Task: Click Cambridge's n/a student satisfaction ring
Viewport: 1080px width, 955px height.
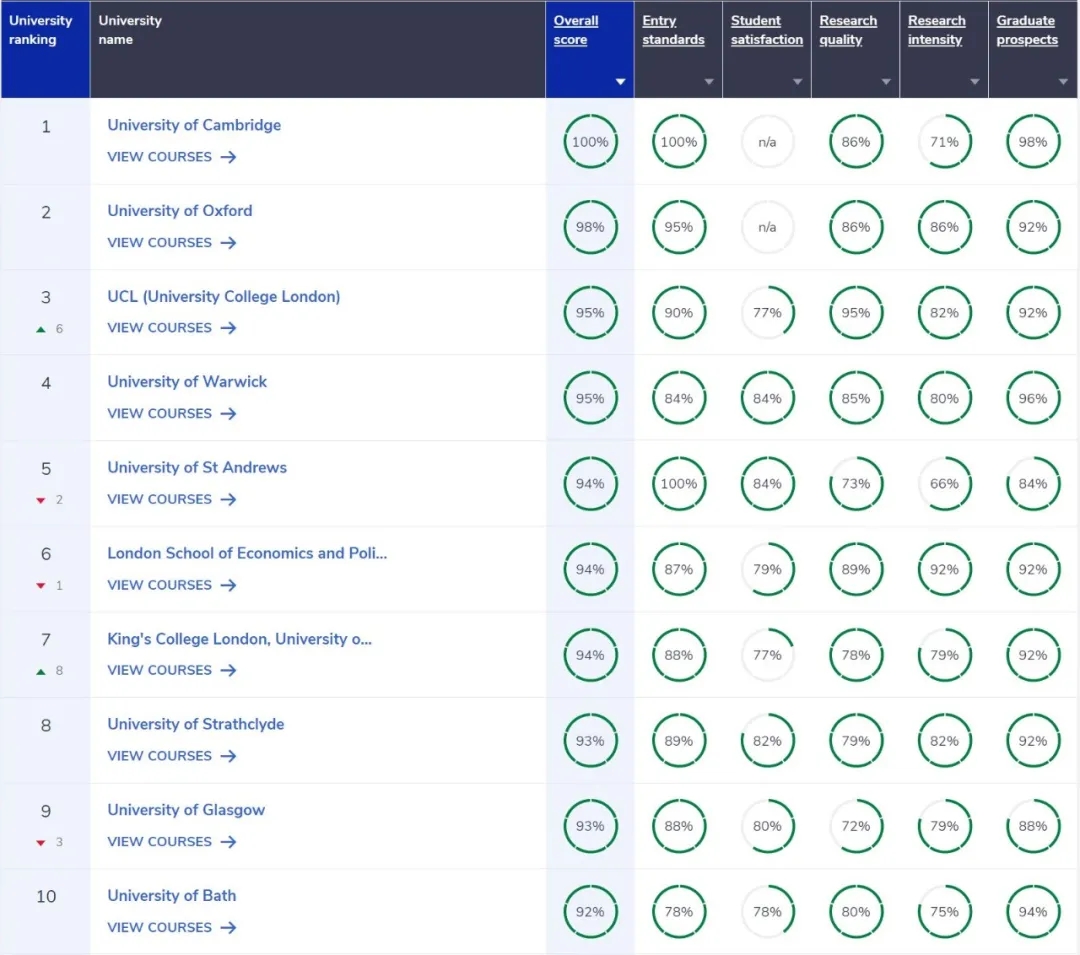Action: [x=767, y=142]
